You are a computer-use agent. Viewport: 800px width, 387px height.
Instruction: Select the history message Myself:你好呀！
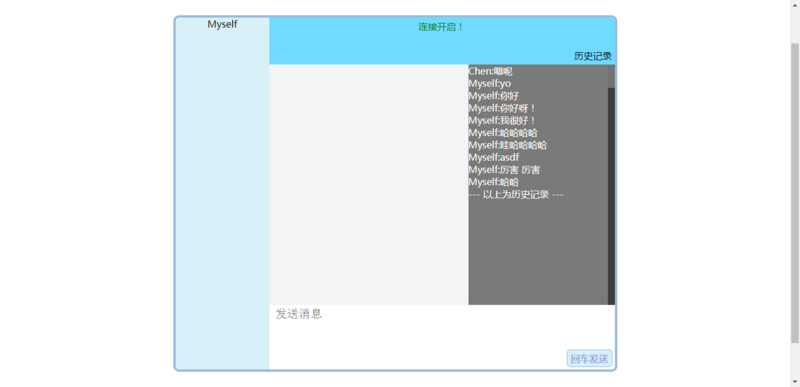[x=503, y=108]
